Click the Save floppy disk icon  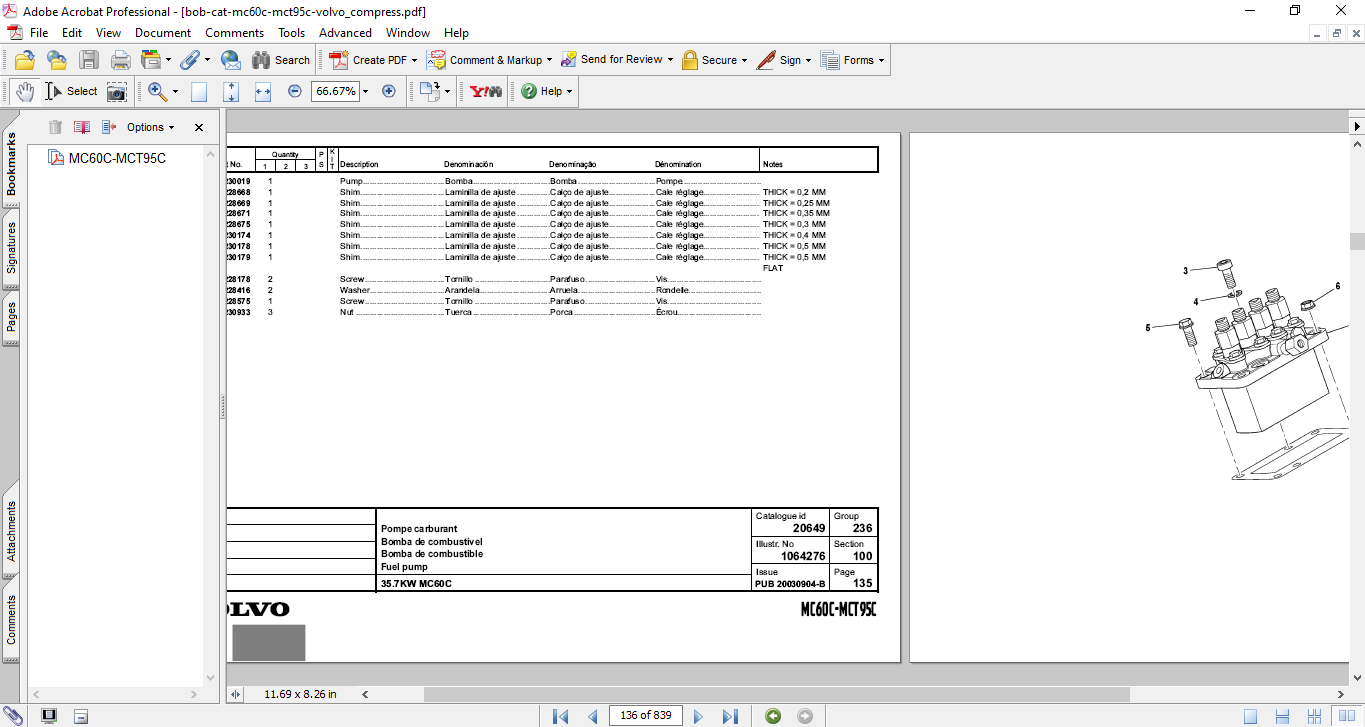pyautogui.click(x=89, y=60)
